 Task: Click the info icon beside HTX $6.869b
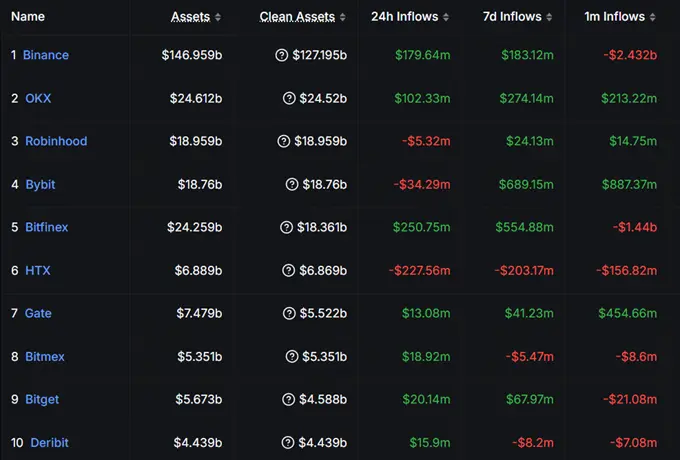pyautogui.click(x=289, y=270)
